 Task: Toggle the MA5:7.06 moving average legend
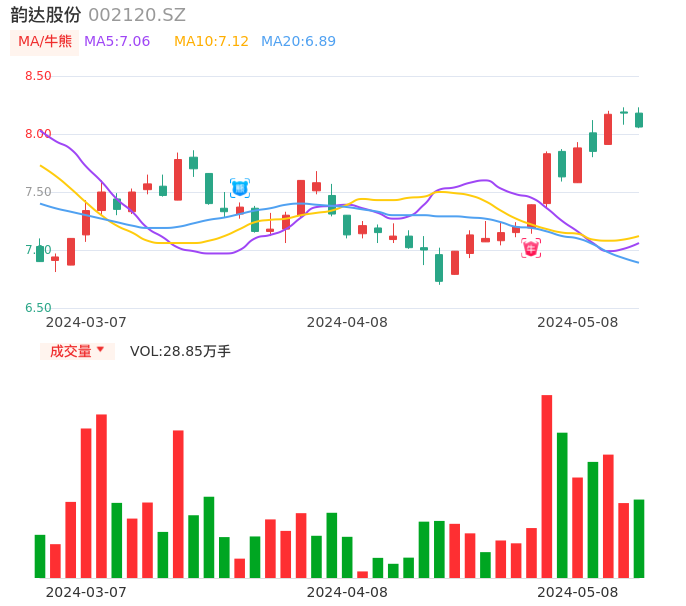(117, 42)
